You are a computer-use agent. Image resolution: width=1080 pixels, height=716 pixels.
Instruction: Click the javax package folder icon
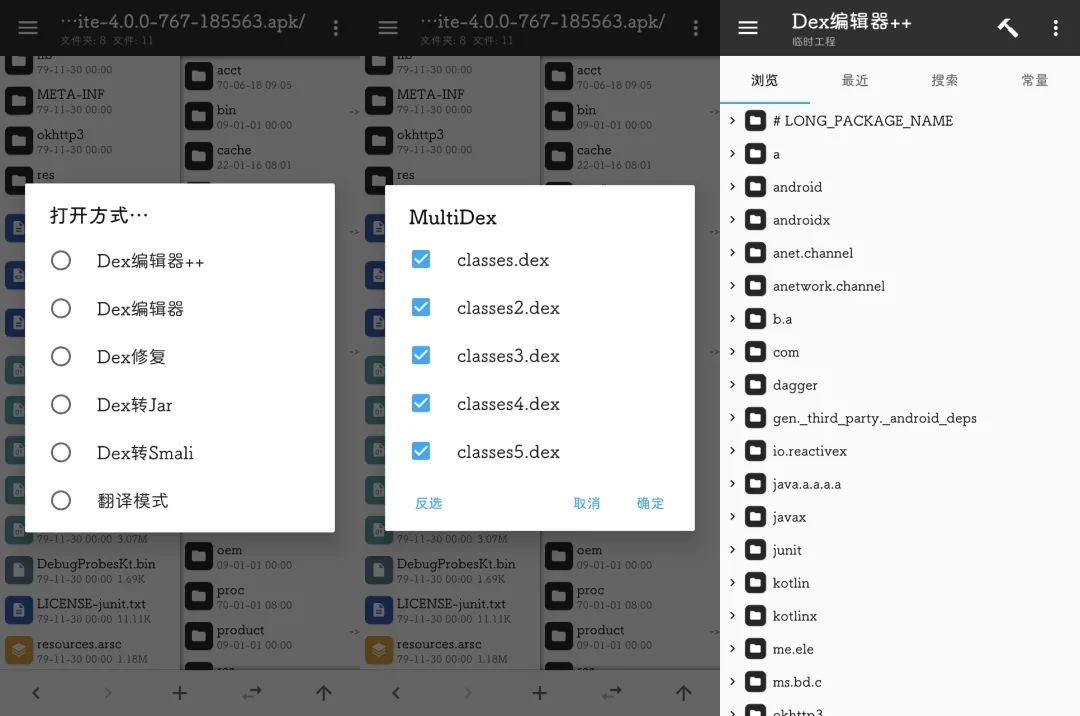coord(755,517)
